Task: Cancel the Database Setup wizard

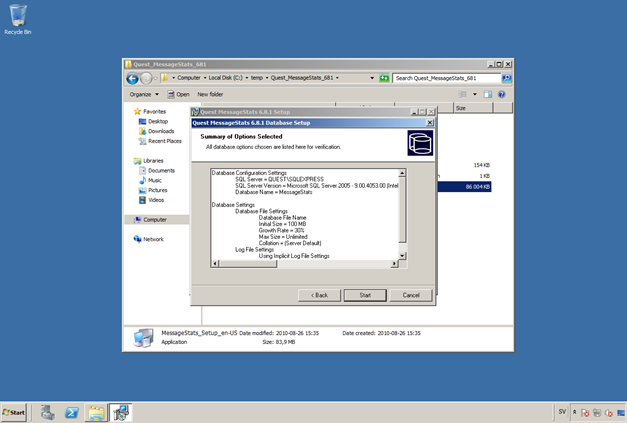Action: coord(411,295)
